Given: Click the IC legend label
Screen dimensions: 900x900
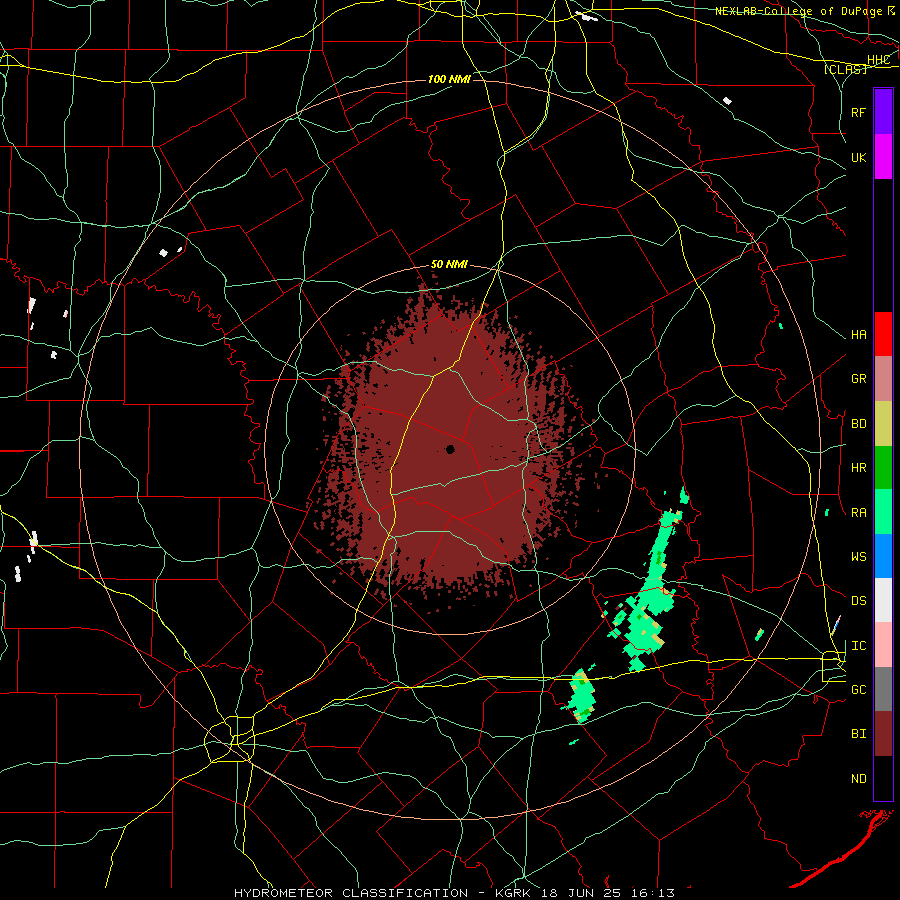Looking at the screenshot, I should (858, 646).
